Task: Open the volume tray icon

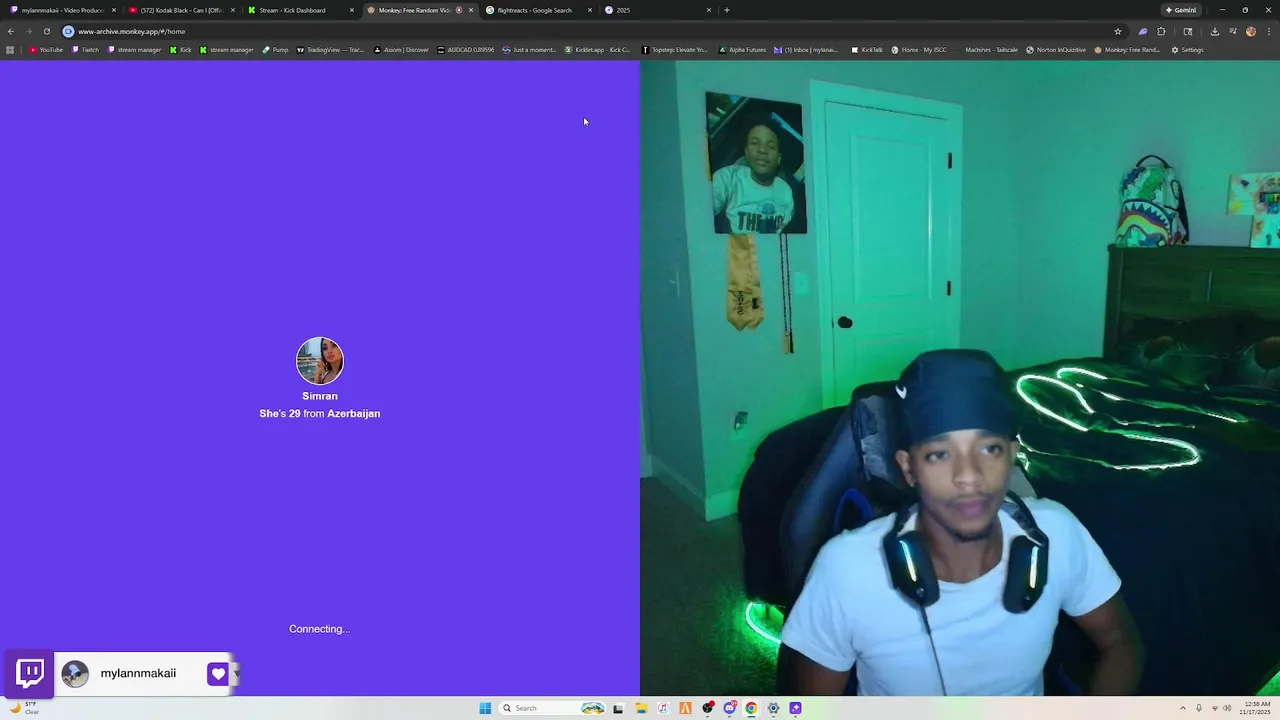Action: pyautogui.click(x=1227, y=708)
